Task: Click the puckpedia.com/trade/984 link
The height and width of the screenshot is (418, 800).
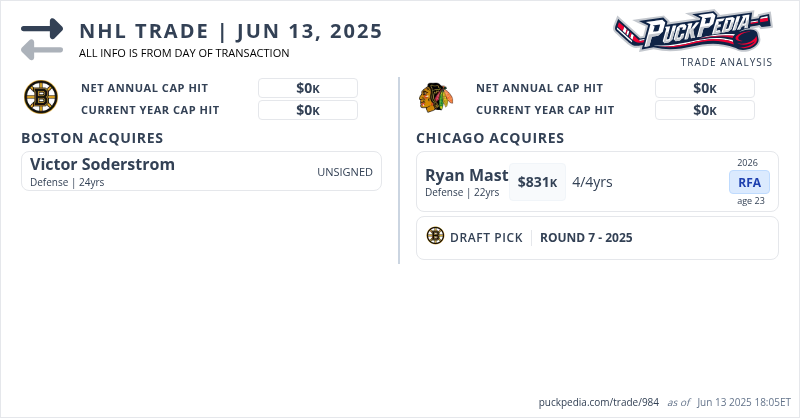Action: click(x=598, y=402)
